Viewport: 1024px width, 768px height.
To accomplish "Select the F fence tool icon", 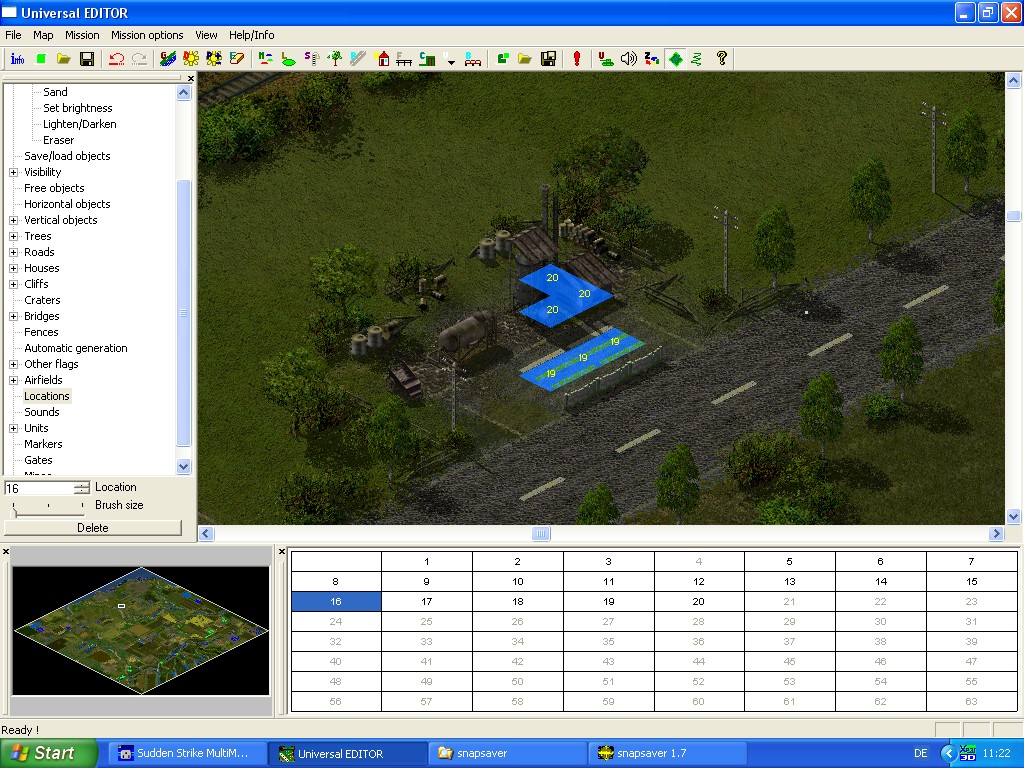I will pyautogui.click(x=404, y=59).
